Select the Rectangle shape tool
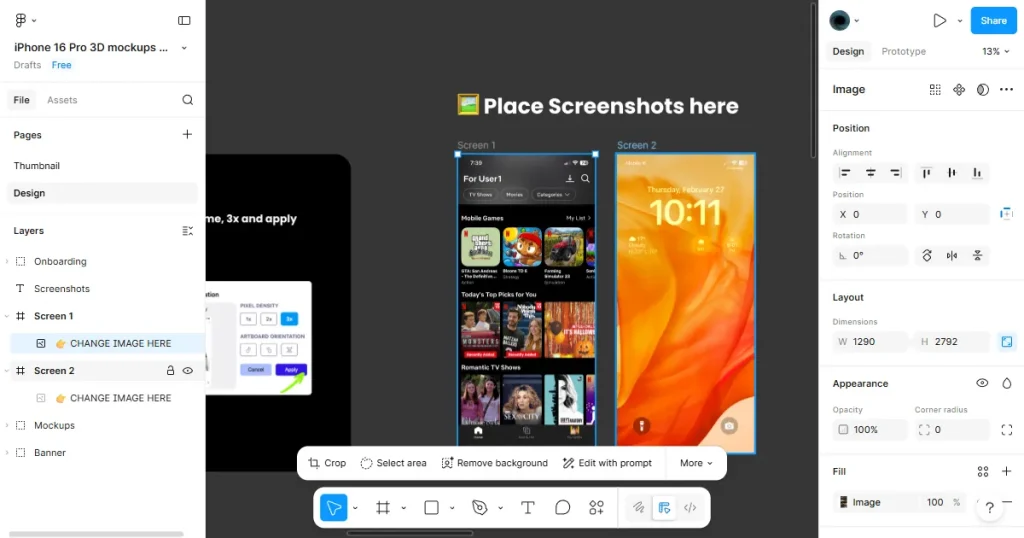Image resolution: width=1024 pixels, height=538 pixels. tap(431, 507)
